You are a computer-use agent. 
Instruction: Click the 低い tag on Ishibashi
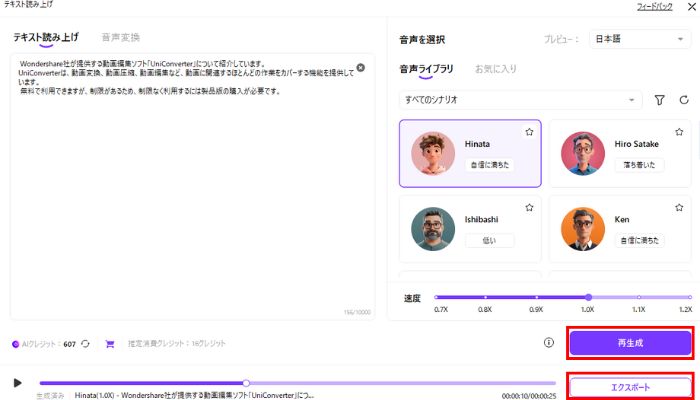[x=490, y=240]
